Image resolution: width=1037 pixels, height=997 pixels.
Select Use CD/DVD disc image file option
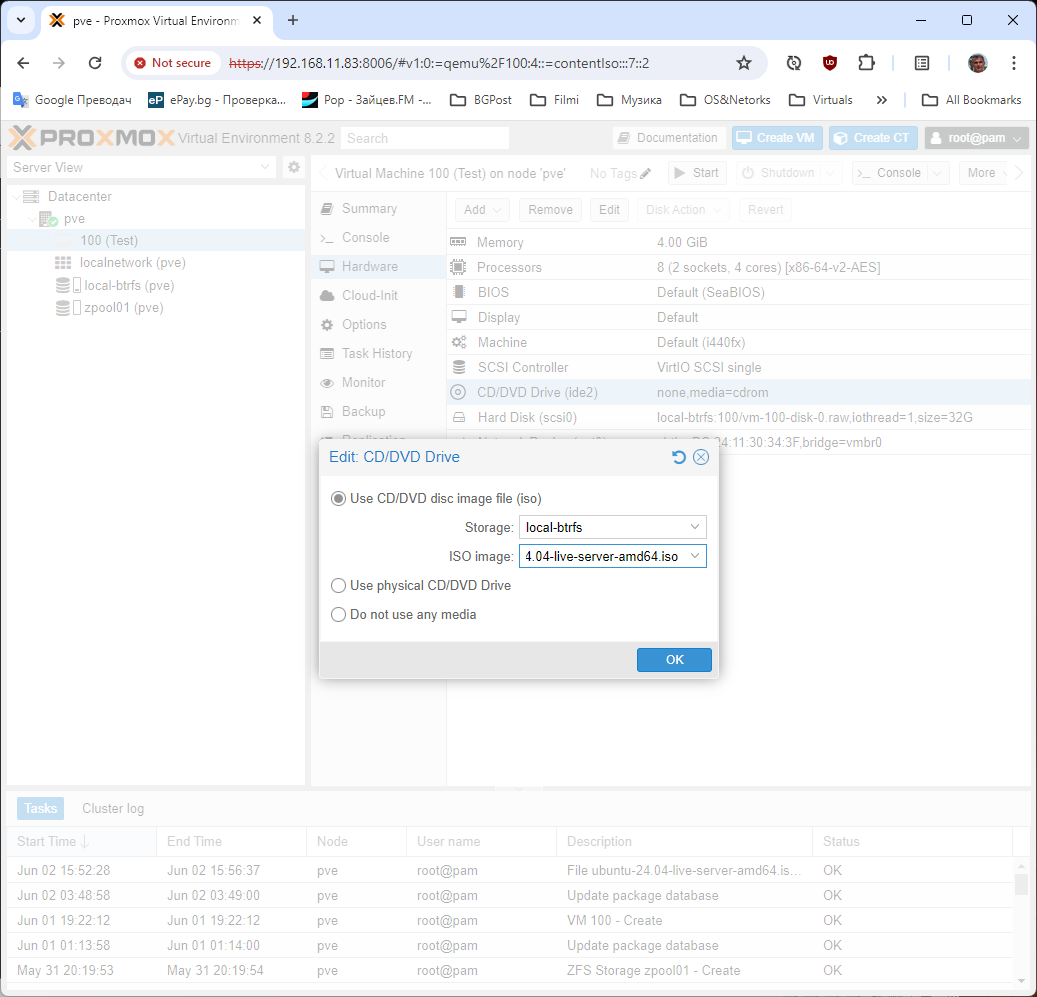pos(338,498)
